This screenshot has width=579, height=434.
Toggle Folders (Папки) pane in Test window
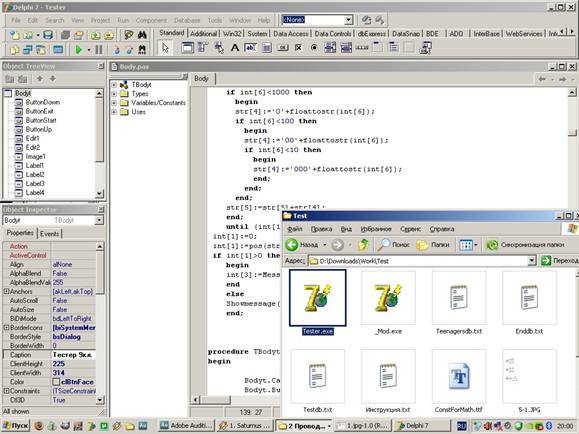pyautogui.click(x=433, y=245)
